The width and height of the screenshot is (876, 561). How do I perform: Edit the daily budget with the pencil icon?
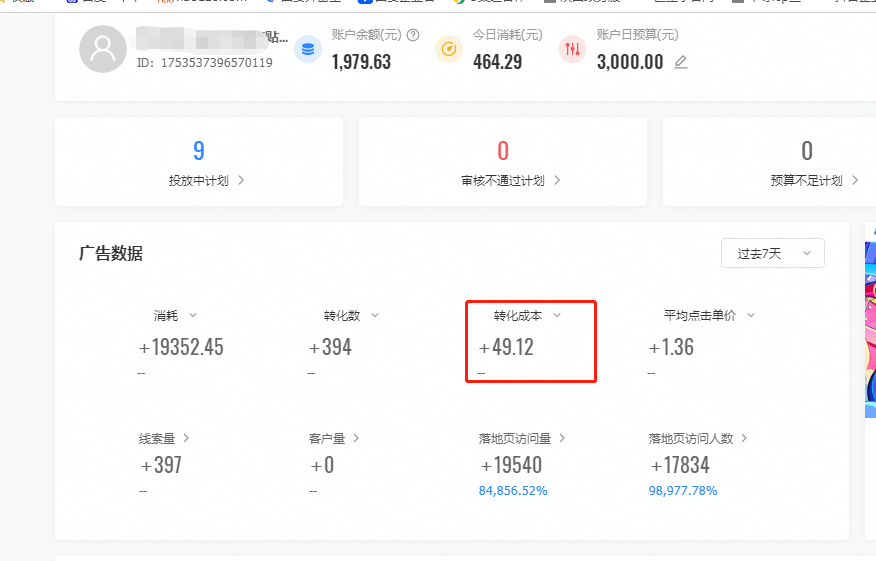[680, 62]
